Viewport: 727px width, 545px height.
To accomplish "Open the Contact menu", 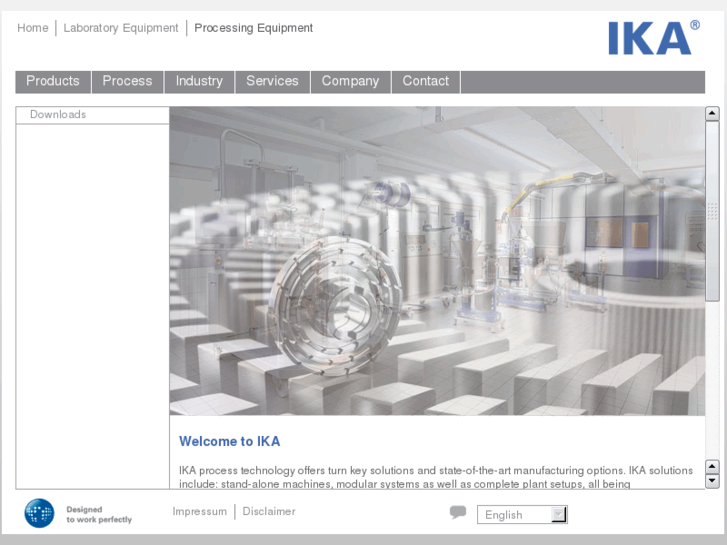I will (426, 82).
